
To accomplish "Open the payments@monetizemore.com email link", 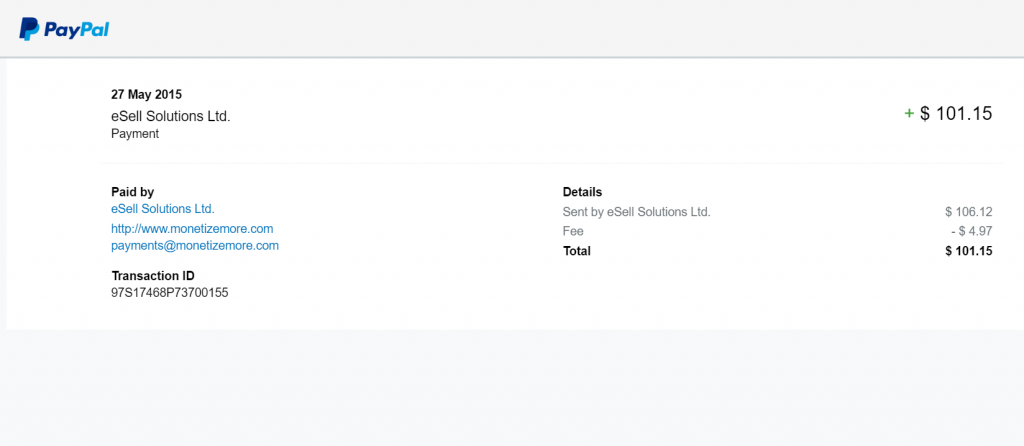I will point(195,246).
